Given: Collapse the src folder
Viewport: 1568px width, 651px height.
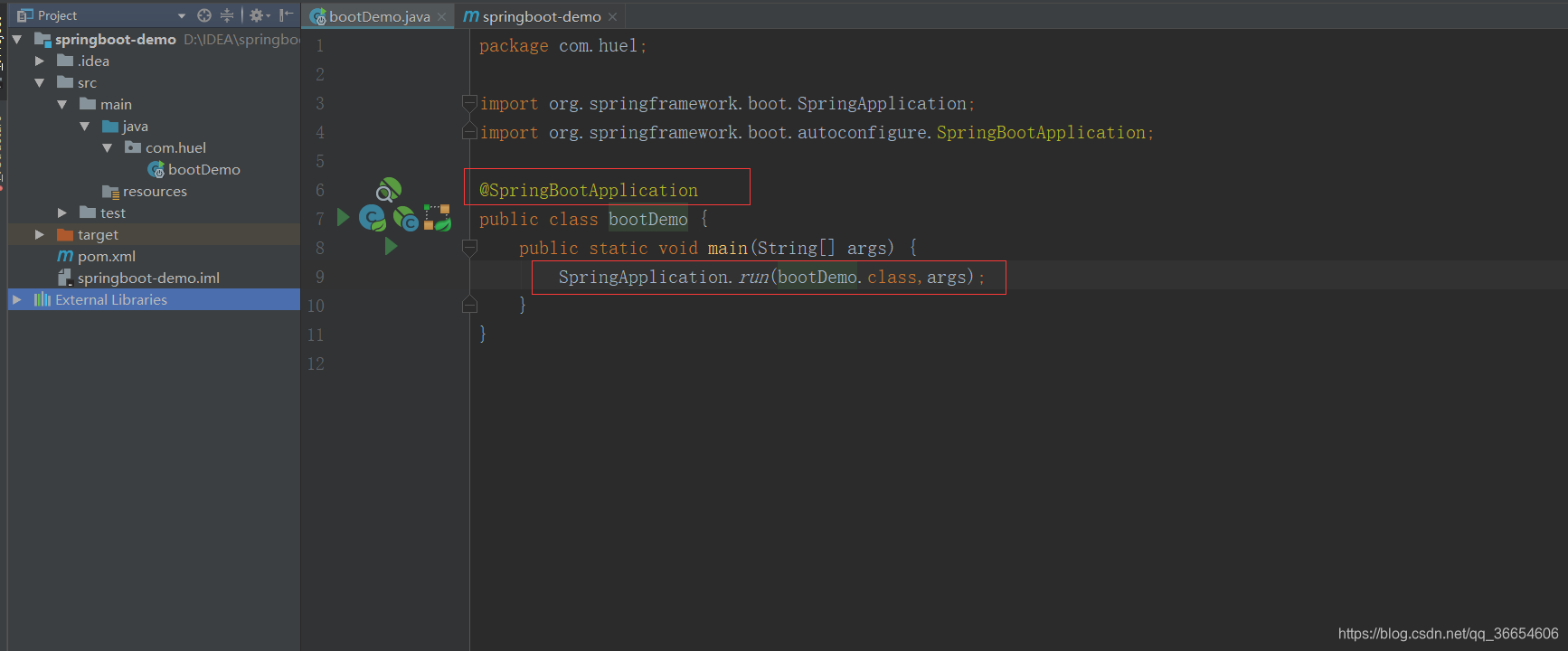Looking at the screenshot, I should point(39,82).
